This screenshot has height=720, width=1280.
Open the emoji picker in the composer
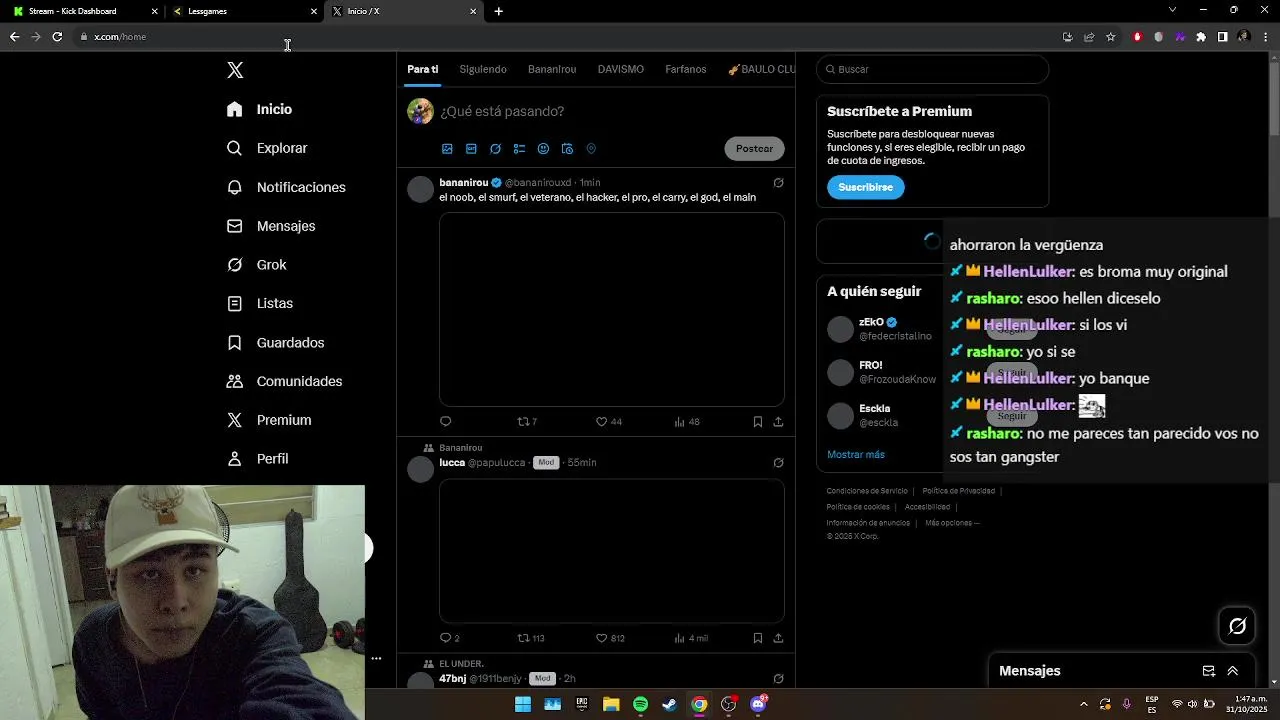pos(543,149)
